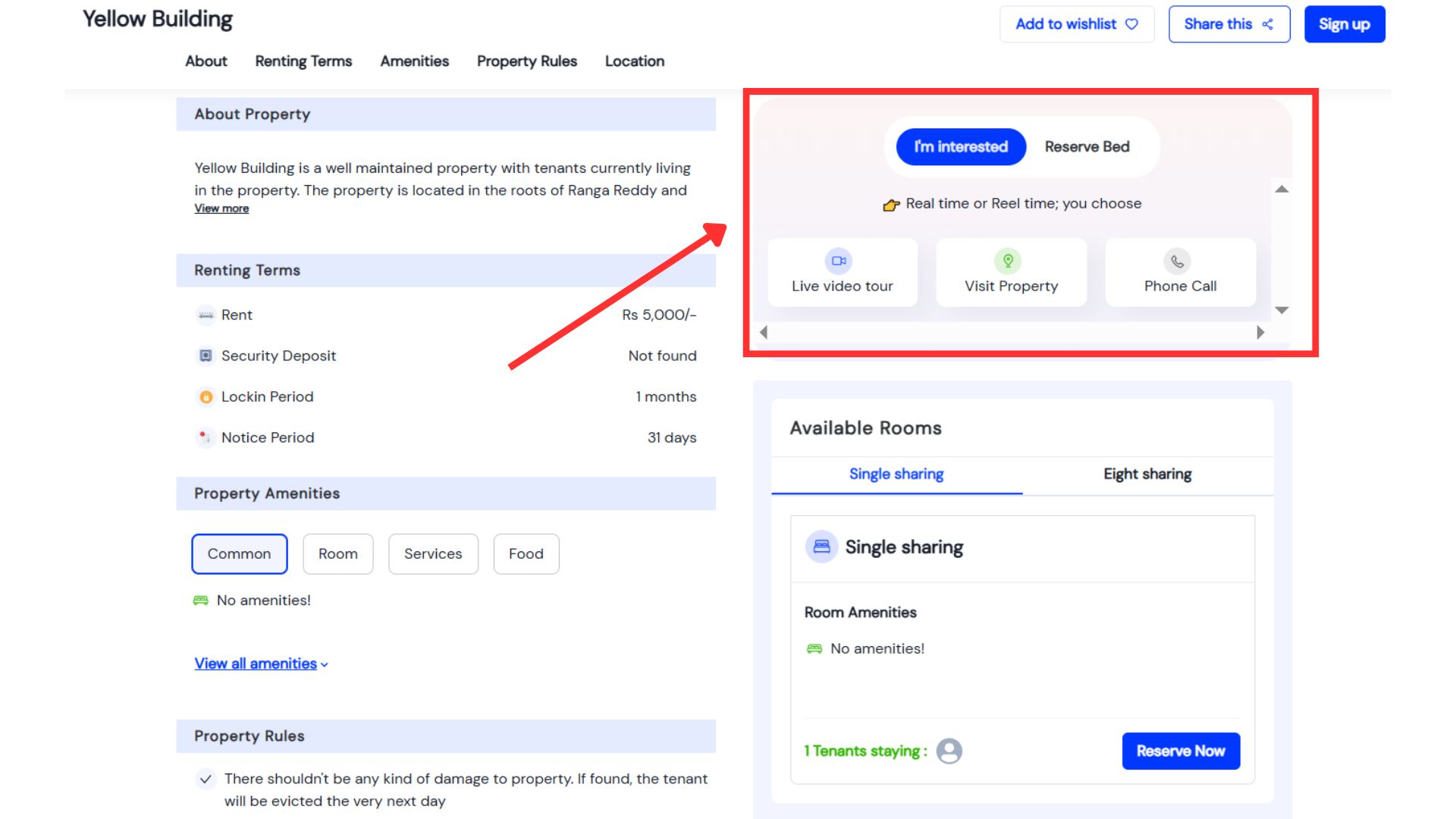1456x819 pixels.
Task: Toggle to the I'm interested option
Action: [x=960, y=146]
